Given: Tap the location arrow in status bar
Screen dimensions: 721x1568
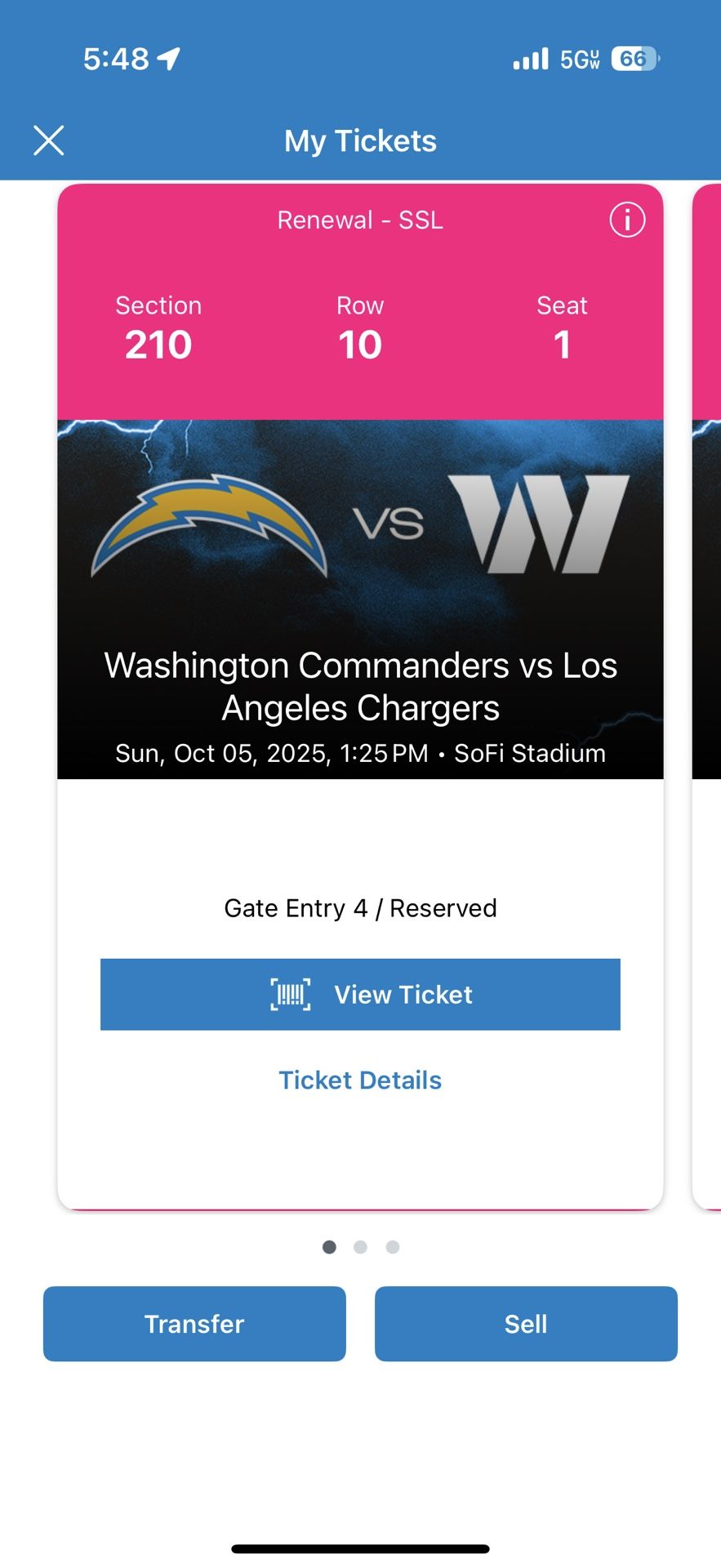Looking at the screenshot, I should 169,59.
